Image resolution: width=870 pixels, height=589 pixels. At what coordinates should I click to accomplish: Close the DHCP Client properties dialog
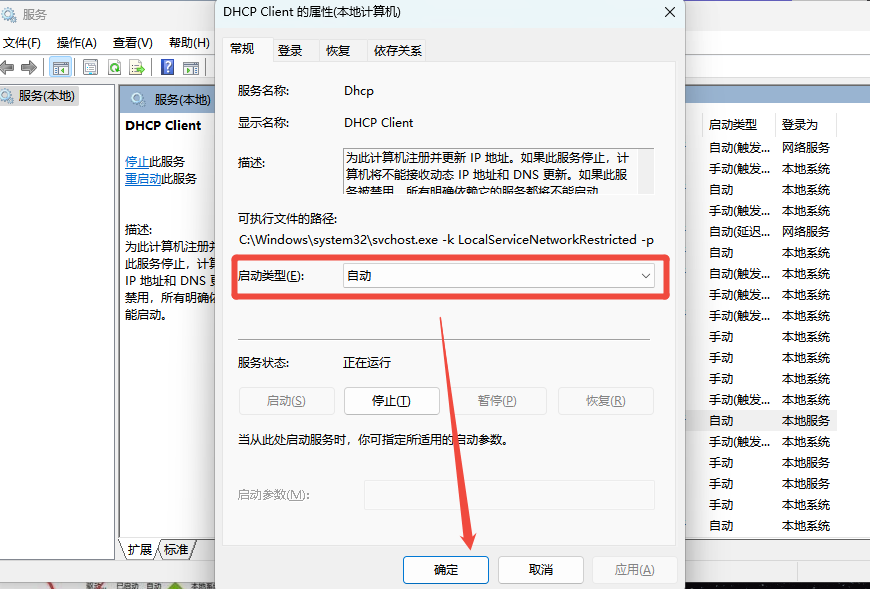pyautogui.click(x=668, y=12)
